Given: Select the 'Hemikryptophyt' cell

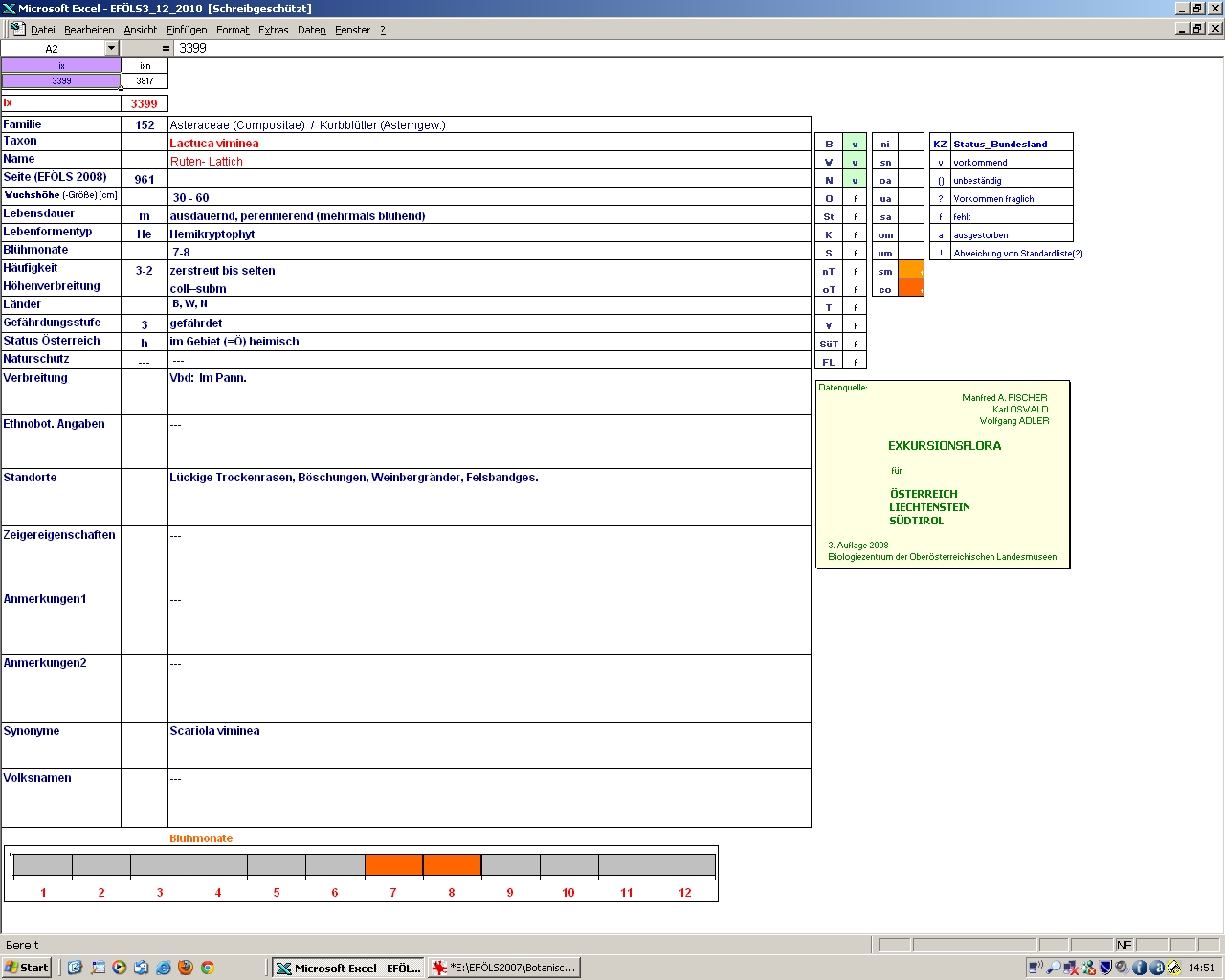Looking at the screenshot, I should tap(489, 234).
